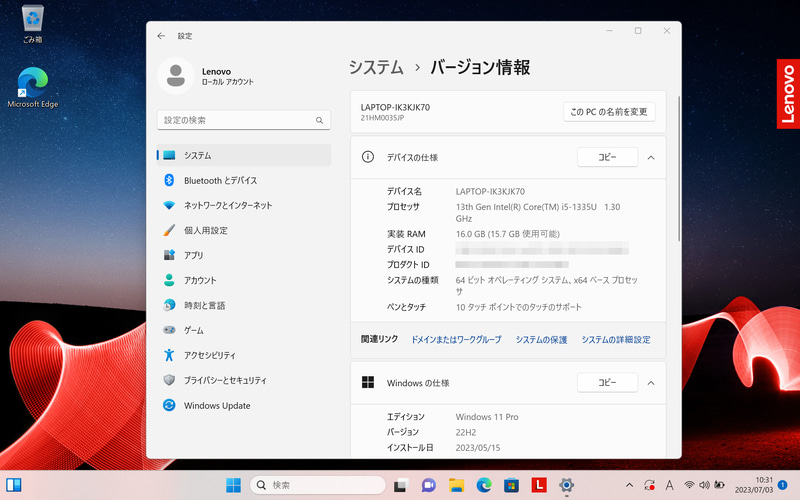Collapse the デバイスの仕様 section chevron
This screenshot has width=800, height=500.
651,158
